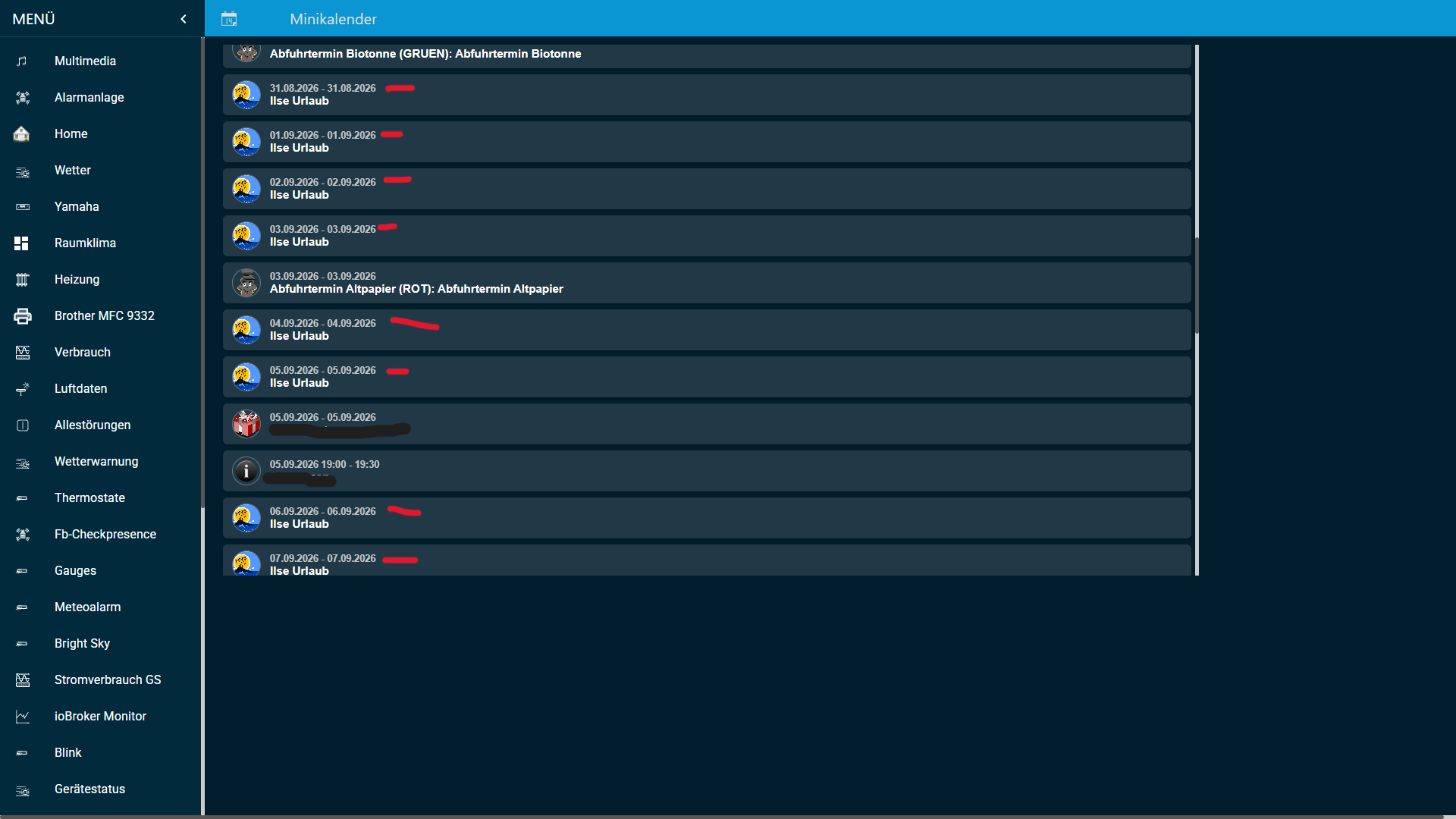This screenshot has height=819, width=1456.
Task: Click the Yamaha device icon
Action: coord(23,206)
